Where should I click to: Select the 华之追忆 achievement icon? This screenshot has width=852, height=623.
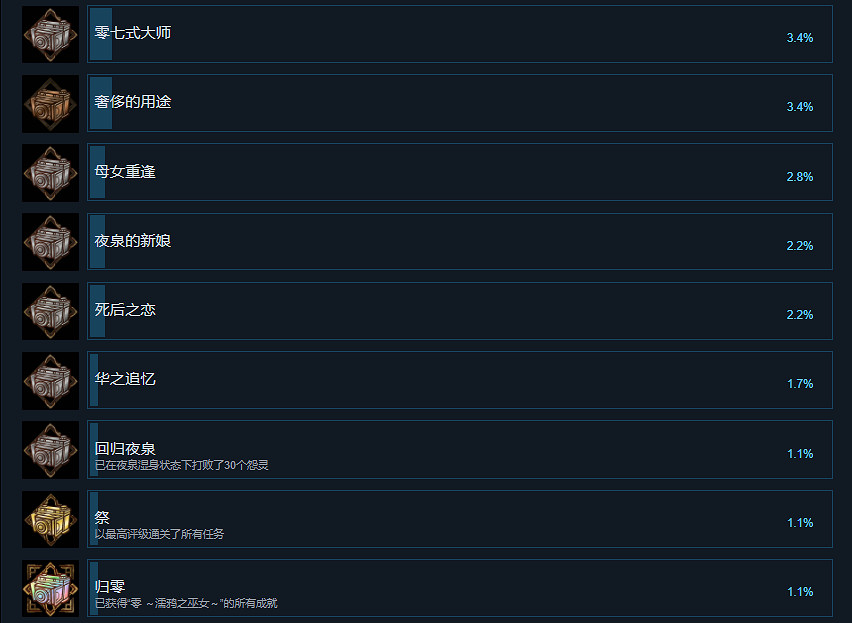tap(51, 380)
